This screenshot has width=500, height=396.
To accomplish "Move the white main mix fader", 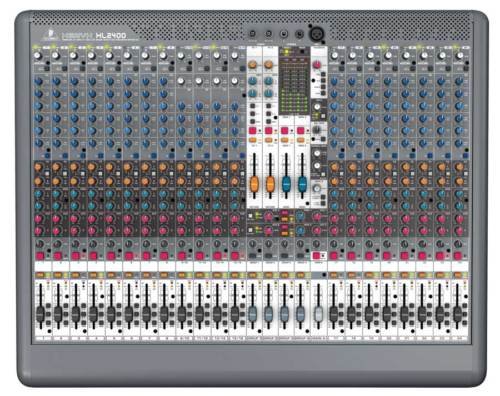I will click(319, 315).
